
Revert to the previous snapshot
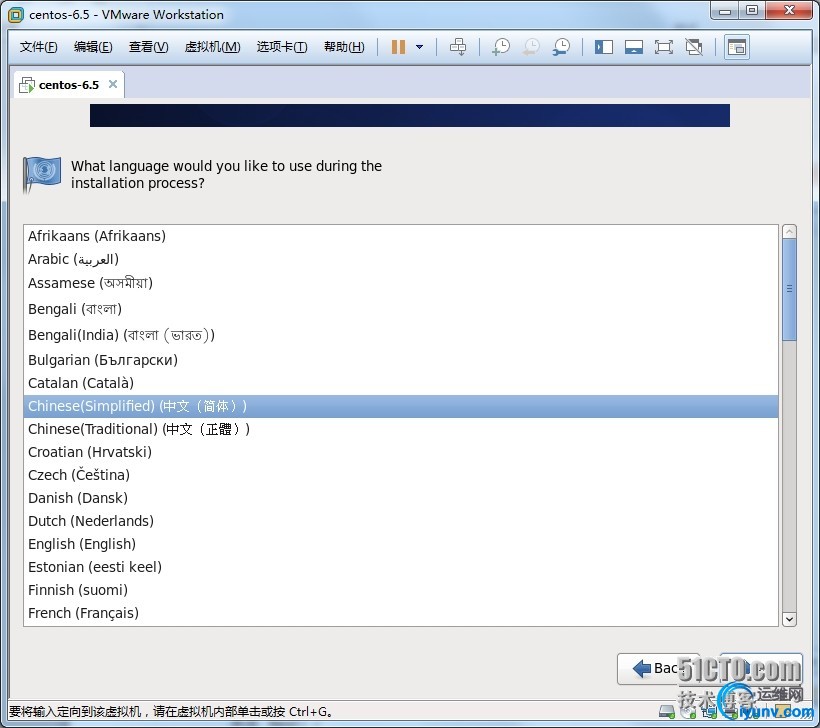pyautogui.click(x=531, y=47)
